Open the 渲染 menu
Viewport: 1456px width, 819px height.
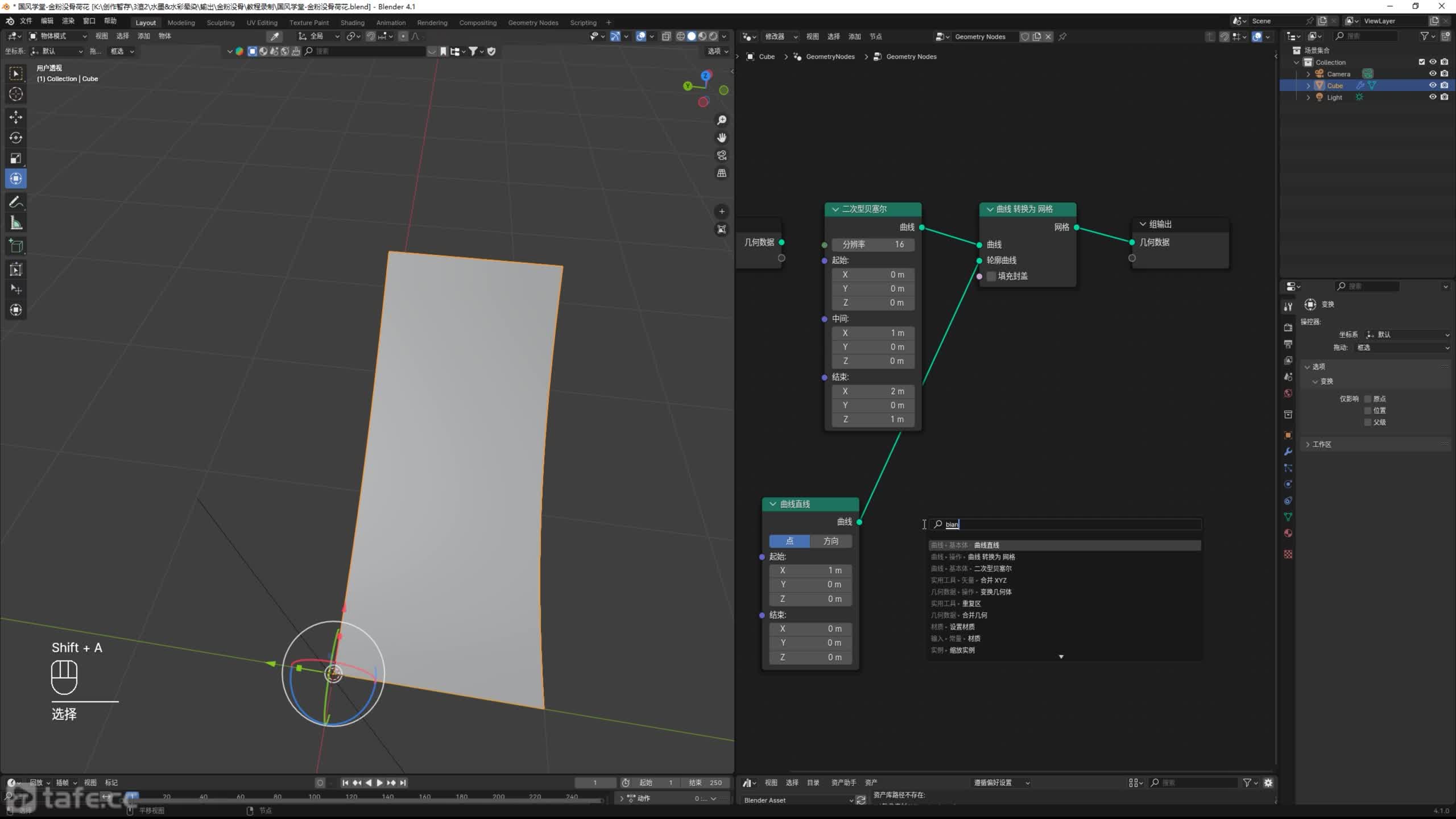coord(68,21)
